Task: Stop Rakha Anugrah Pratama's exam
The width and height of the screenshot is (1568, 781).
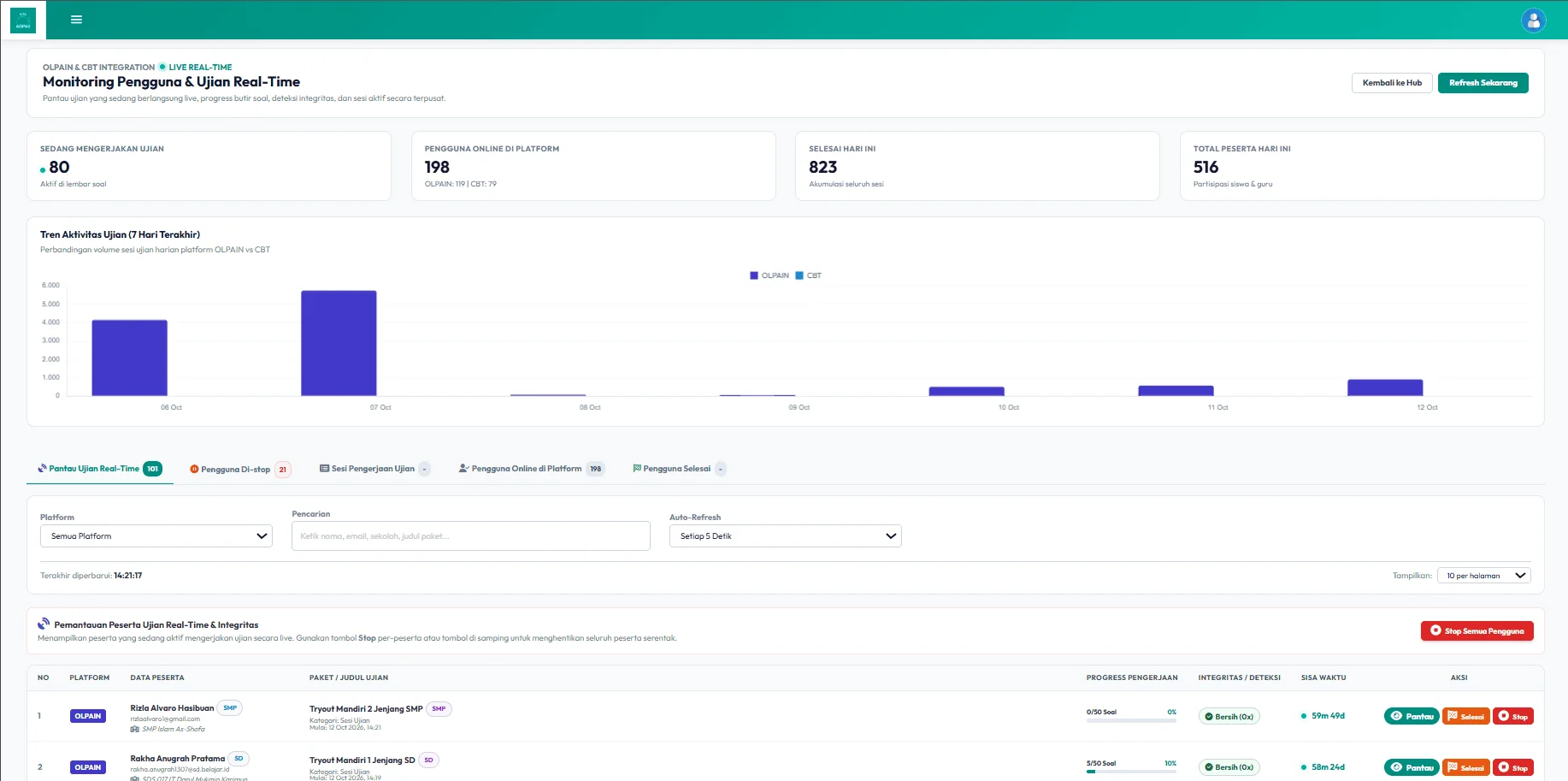Action: coord(1512,767)
